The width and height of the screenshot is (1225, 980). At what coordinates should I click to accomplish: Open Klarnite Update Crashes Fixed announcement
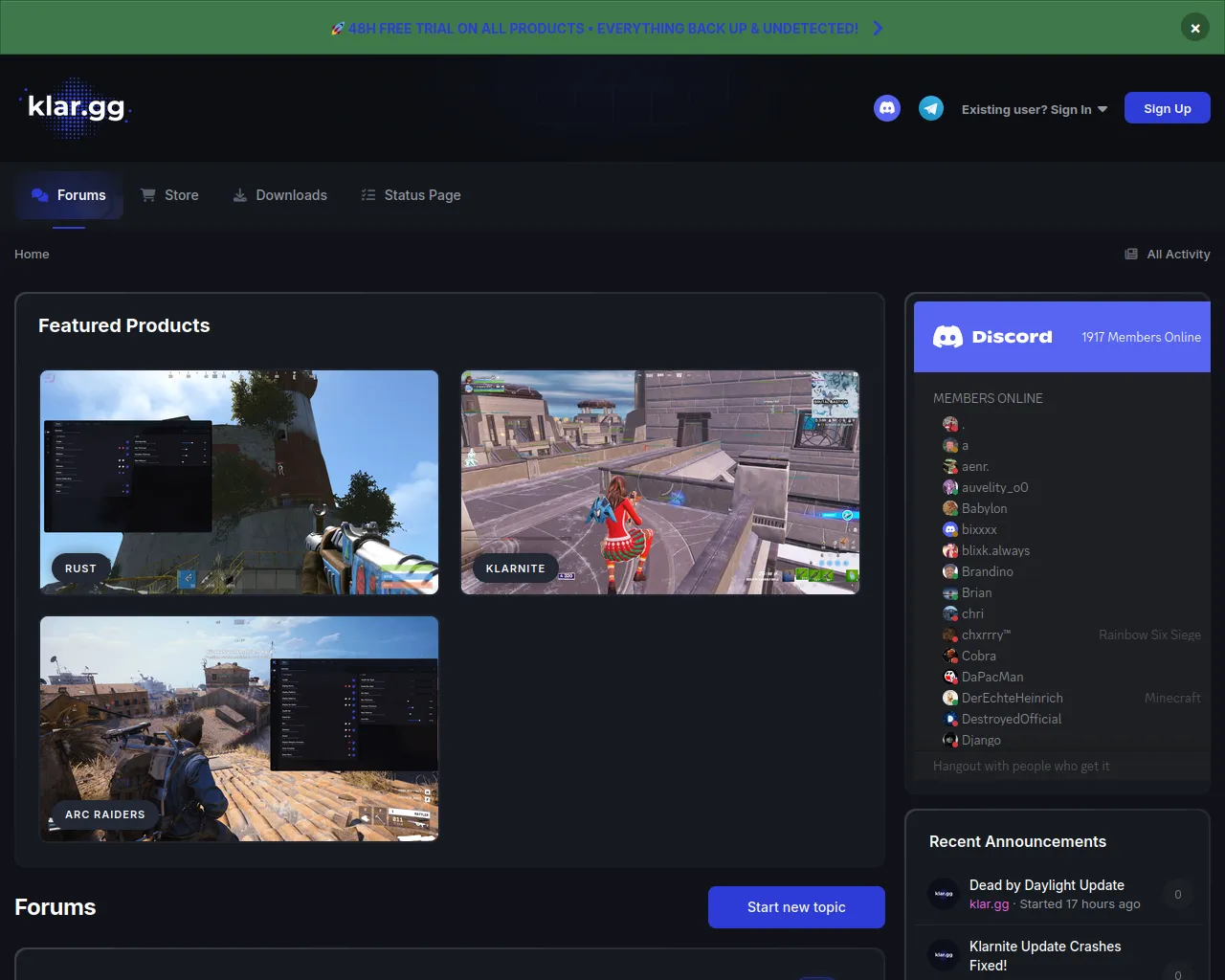[1045, 955]
